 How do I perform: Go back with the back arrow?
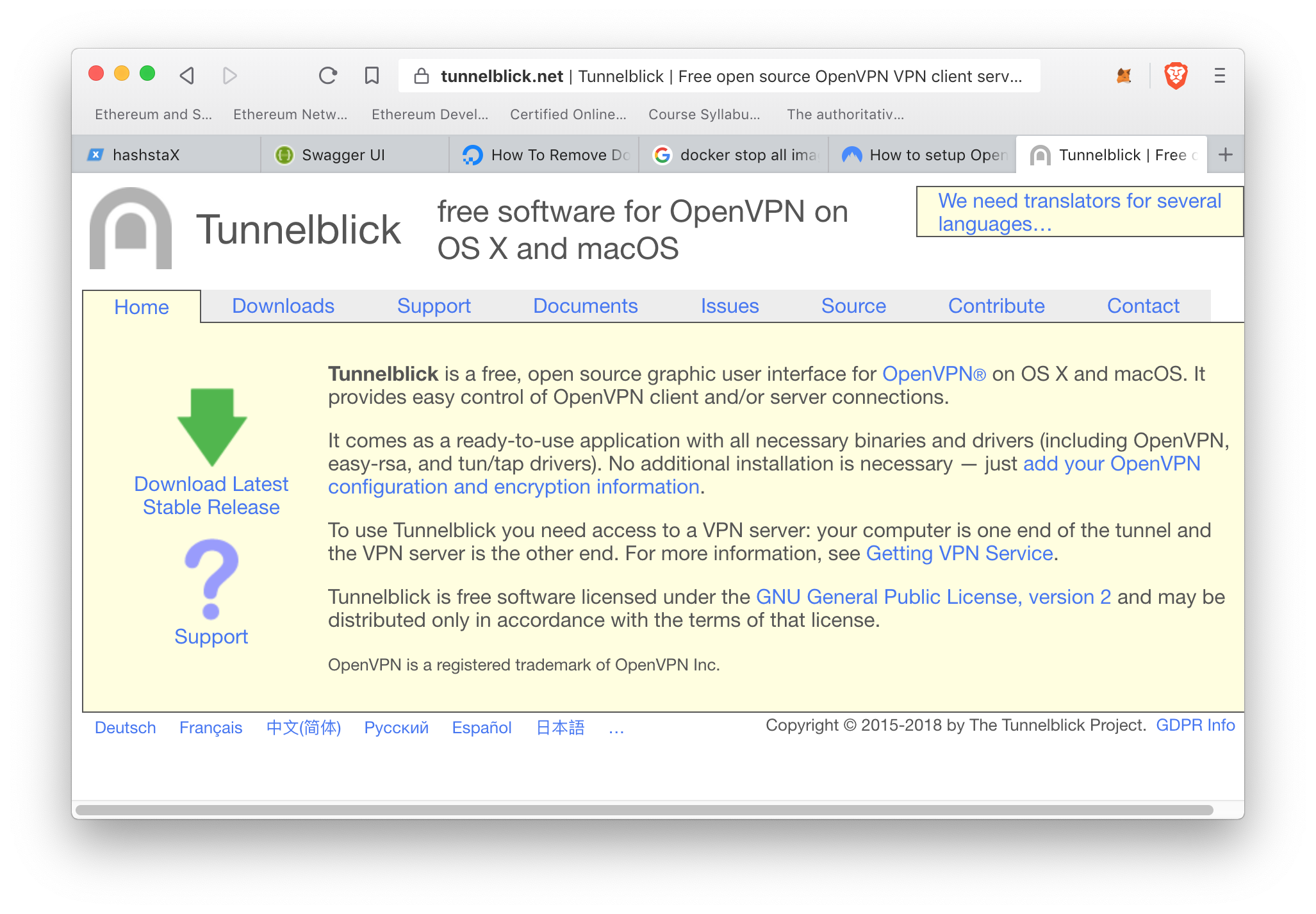pyautogui.click(x=187, y=76)
